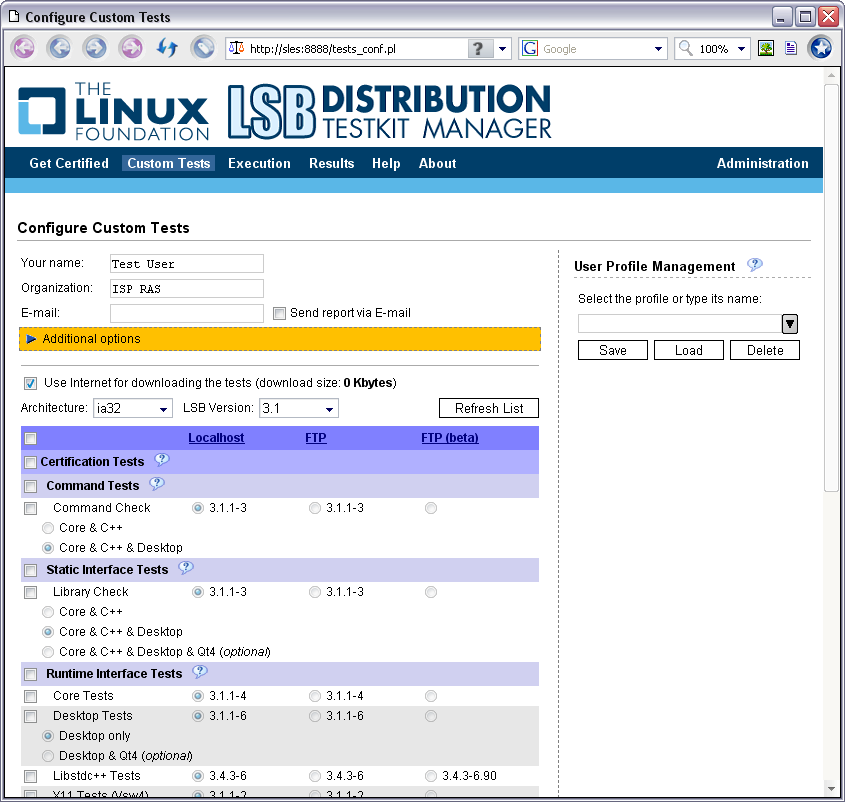Load the selected profile

coord(689,350)
